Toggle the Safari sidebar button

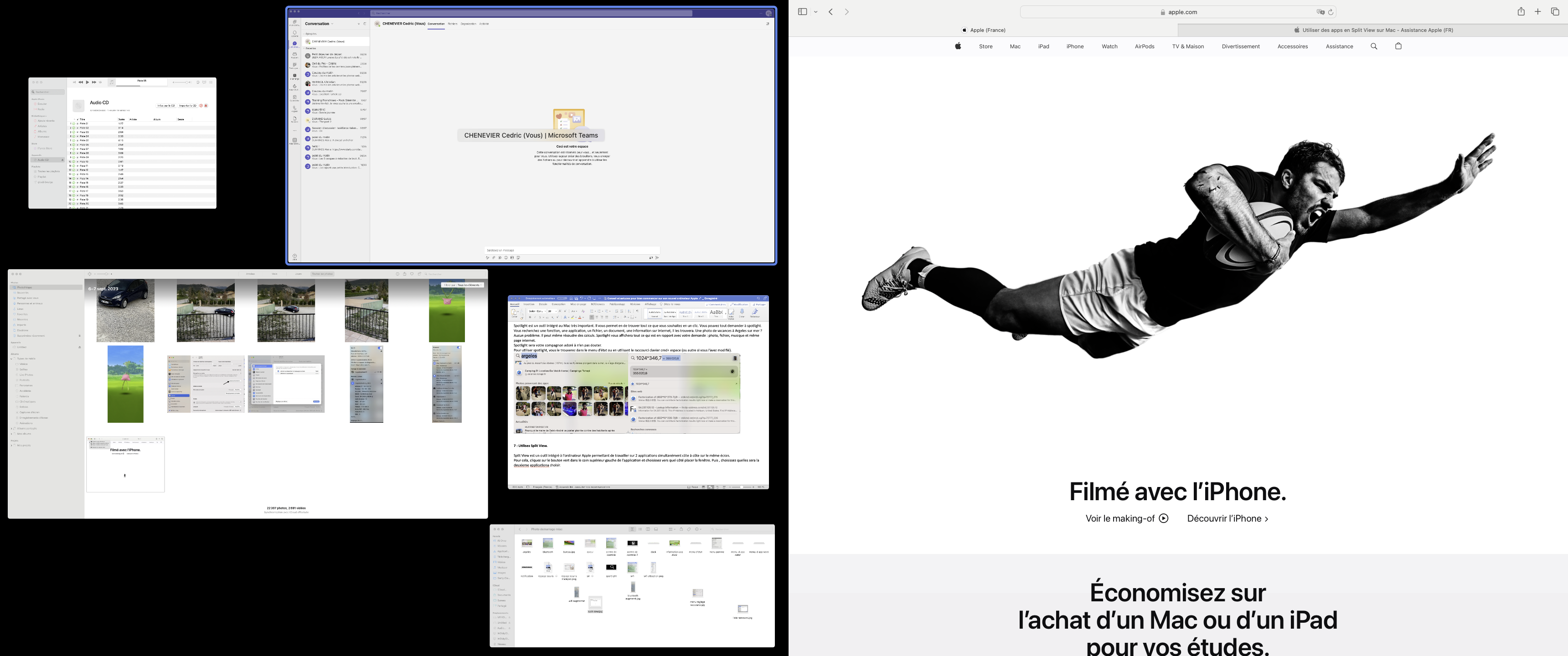802,11
